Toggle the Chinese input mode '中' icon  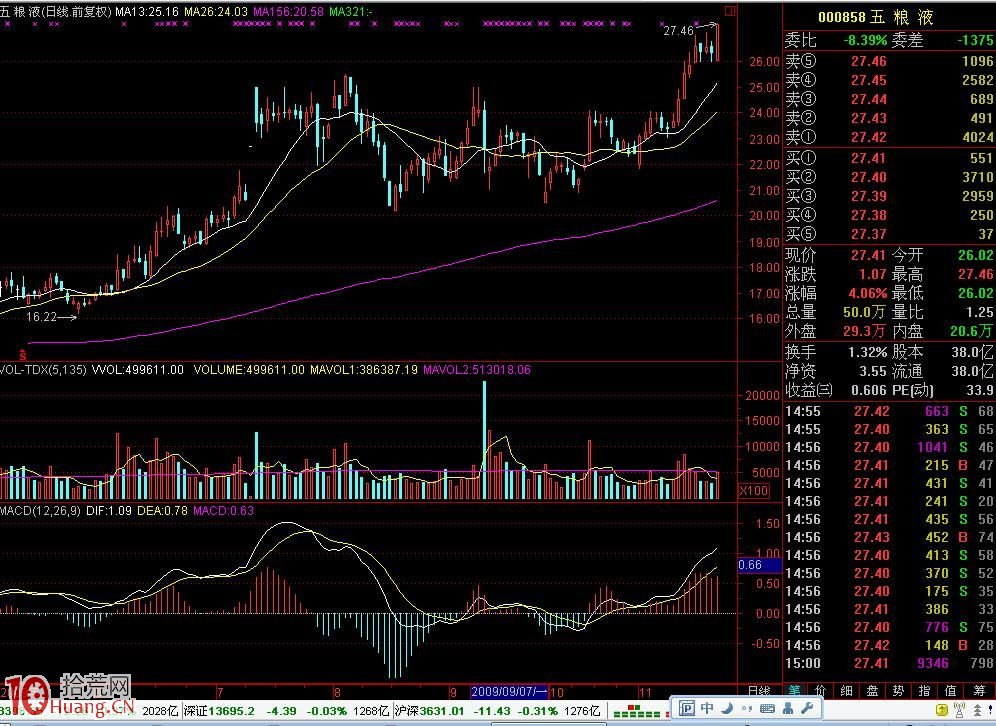[707, 708]
